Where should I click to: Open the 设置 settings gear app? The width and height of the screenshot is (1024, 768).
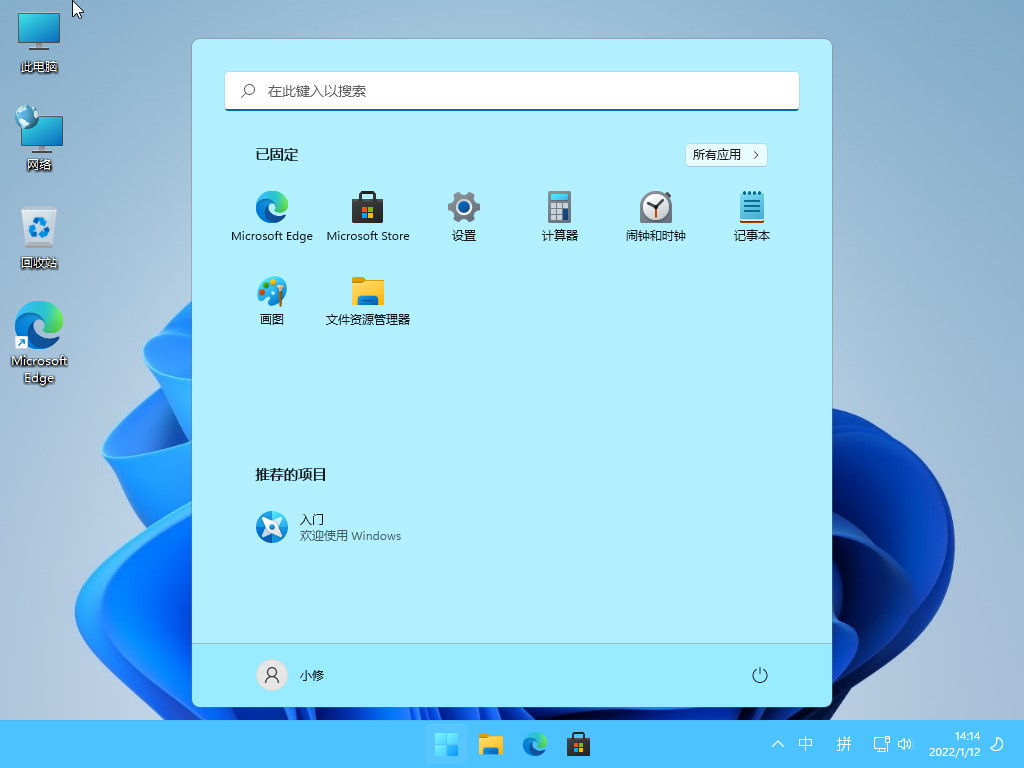[x=464, y=216]
